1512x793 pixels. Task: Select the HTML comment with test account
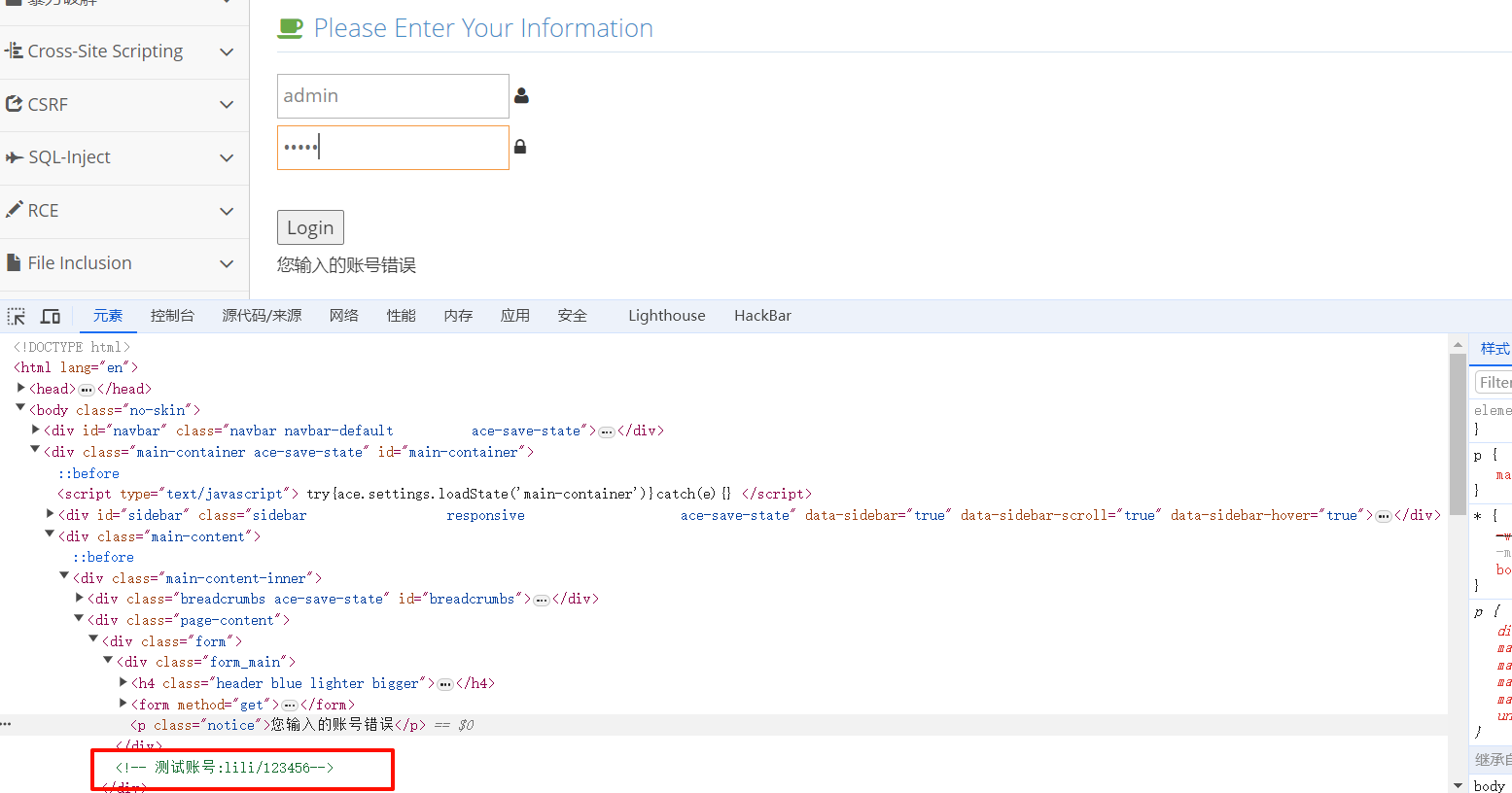pos(225,768)
